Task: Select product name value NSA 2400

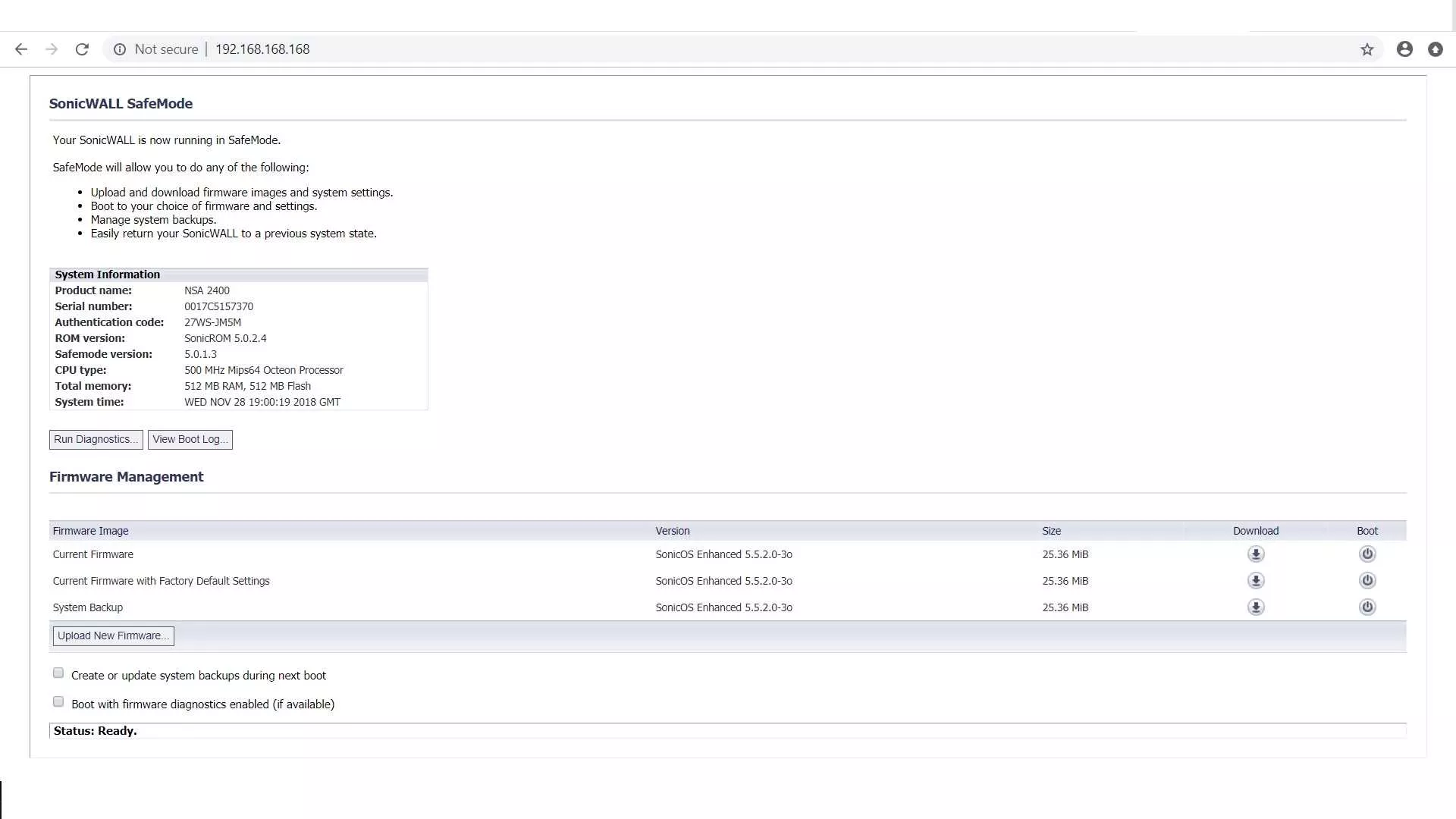Action: (x=207, y=290)
